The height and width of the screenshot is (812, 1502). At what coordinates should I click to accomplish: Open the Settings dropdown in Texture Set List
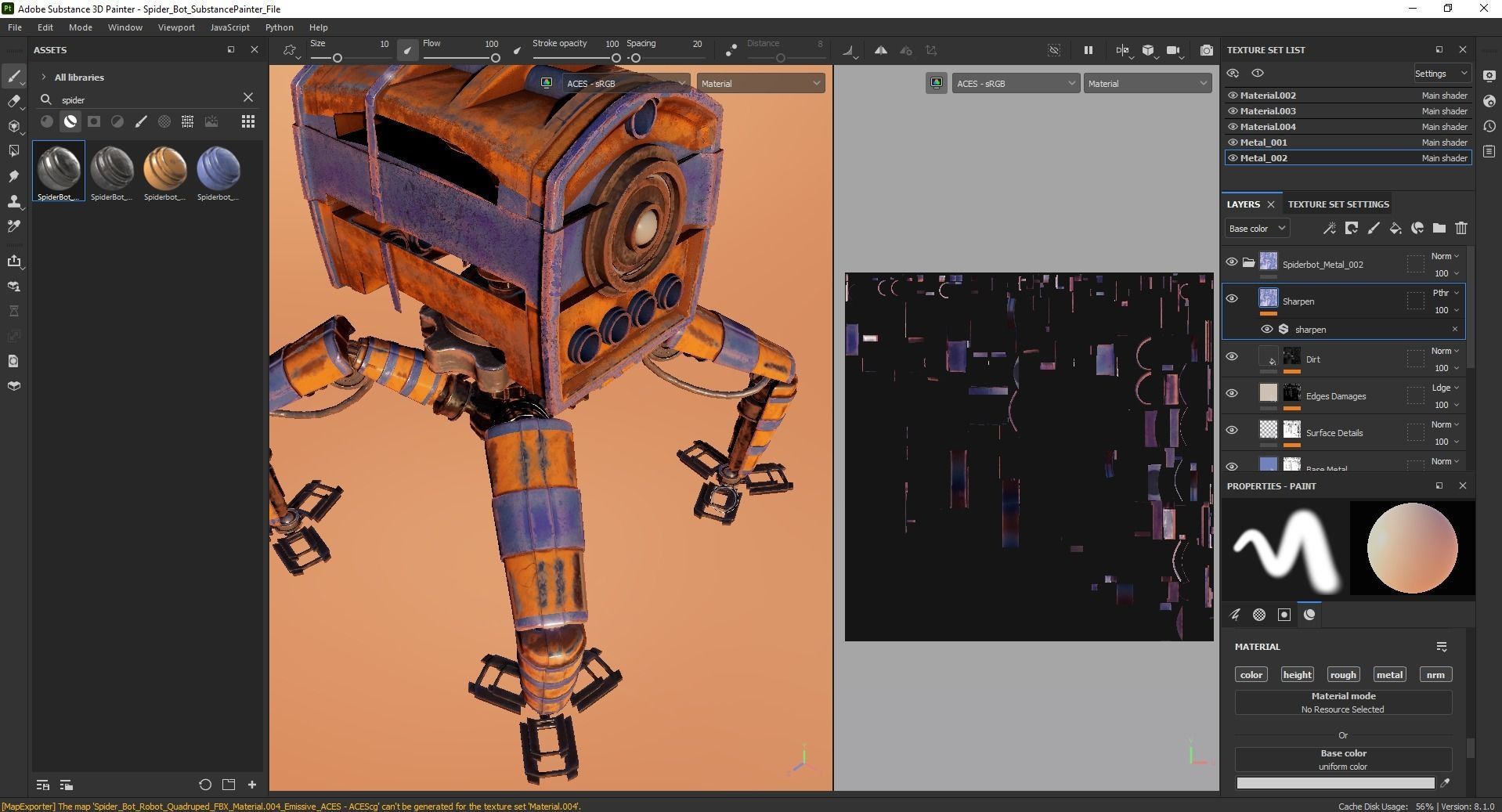tap(1441, 74)
